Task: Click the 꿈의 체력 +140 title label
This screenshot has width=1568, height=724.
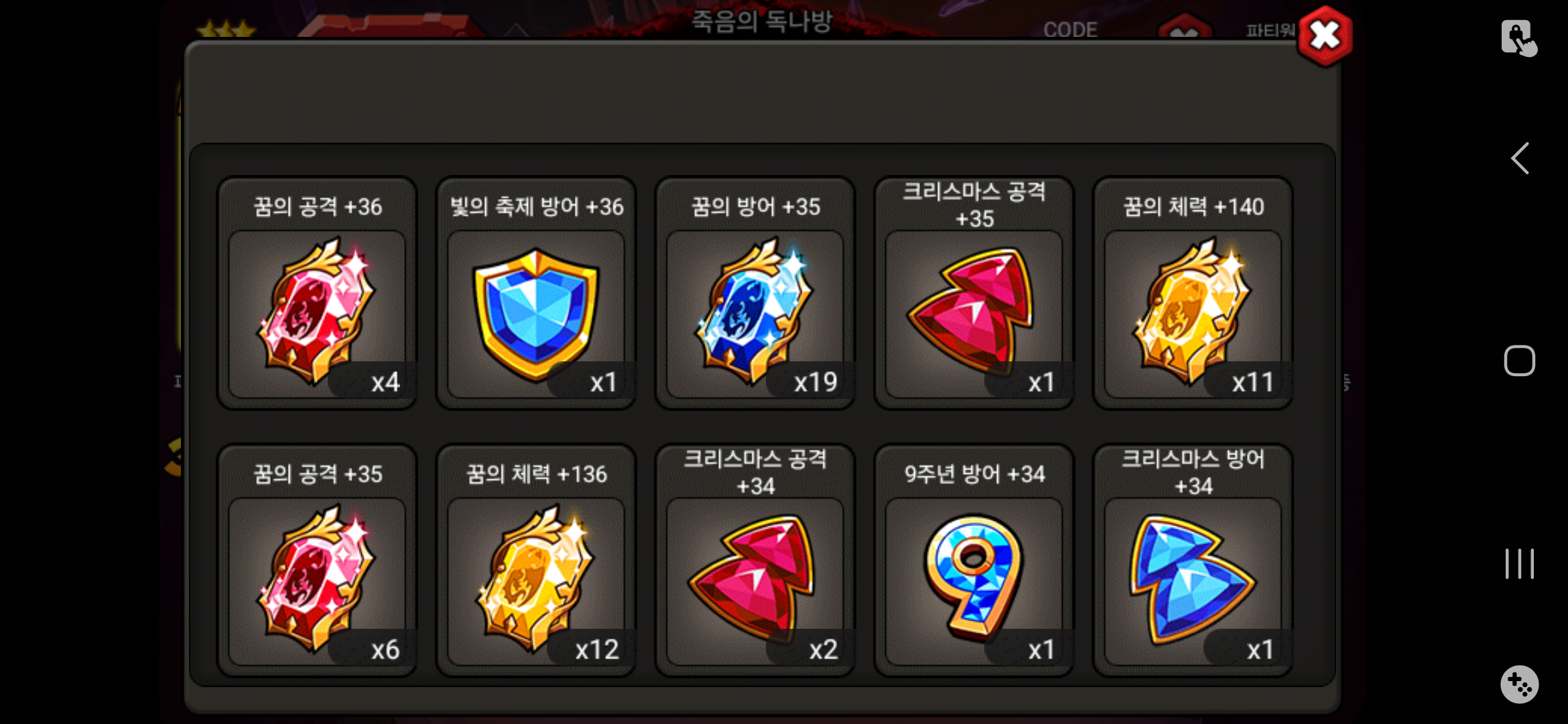Action: click(x=1193, y=206)
